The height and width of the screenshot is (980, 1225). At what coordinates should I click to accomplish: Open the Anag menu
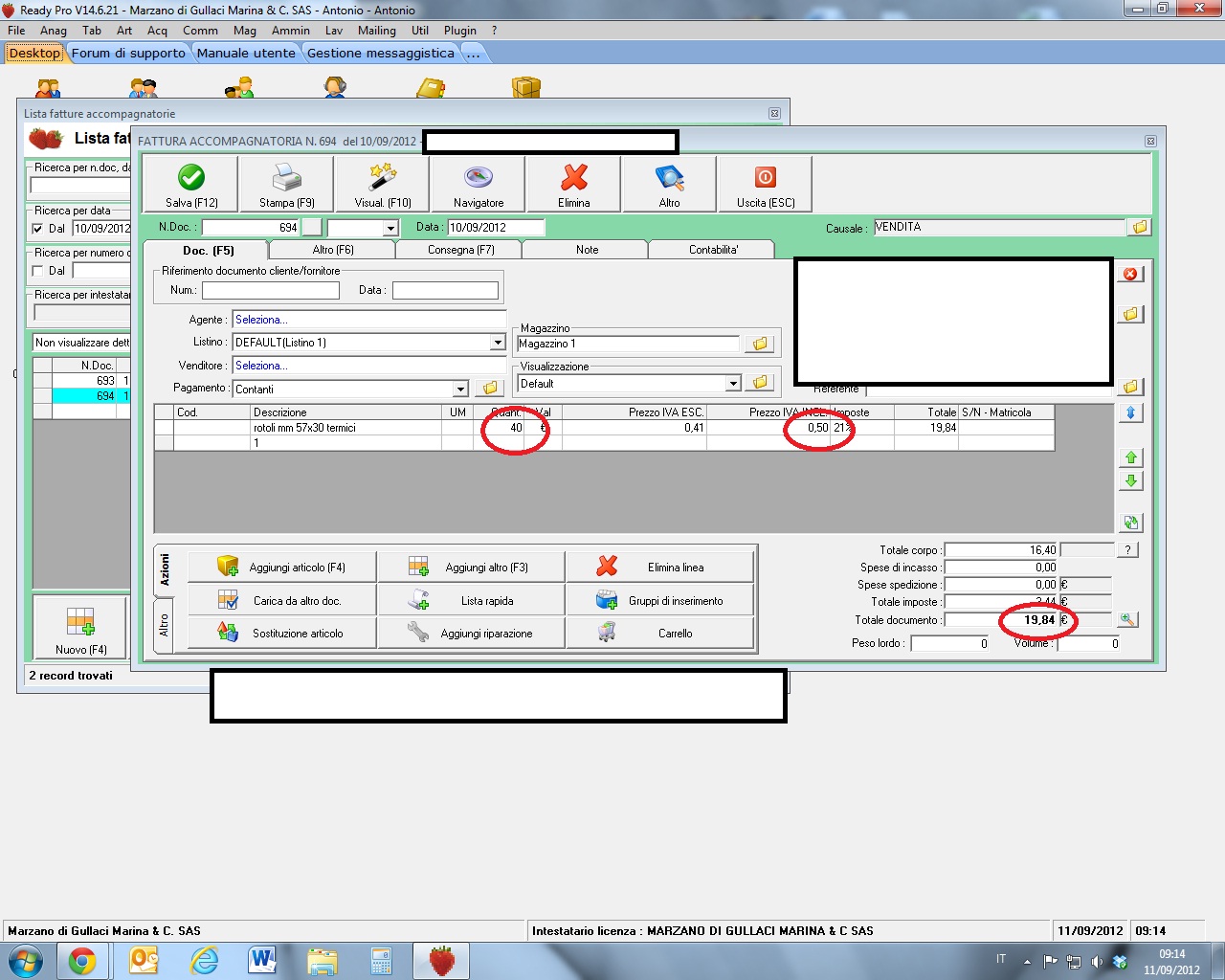tap(54, 31)
